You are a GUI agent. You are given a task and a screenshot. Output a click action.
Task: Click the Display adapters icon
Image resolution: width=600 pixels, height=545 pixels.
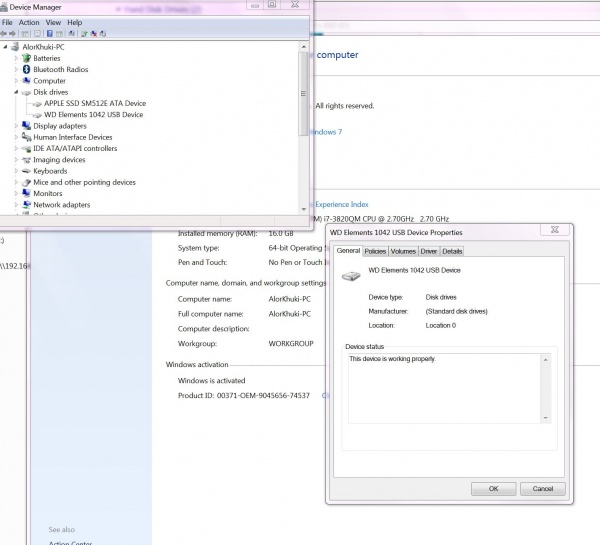coord(26,126)
